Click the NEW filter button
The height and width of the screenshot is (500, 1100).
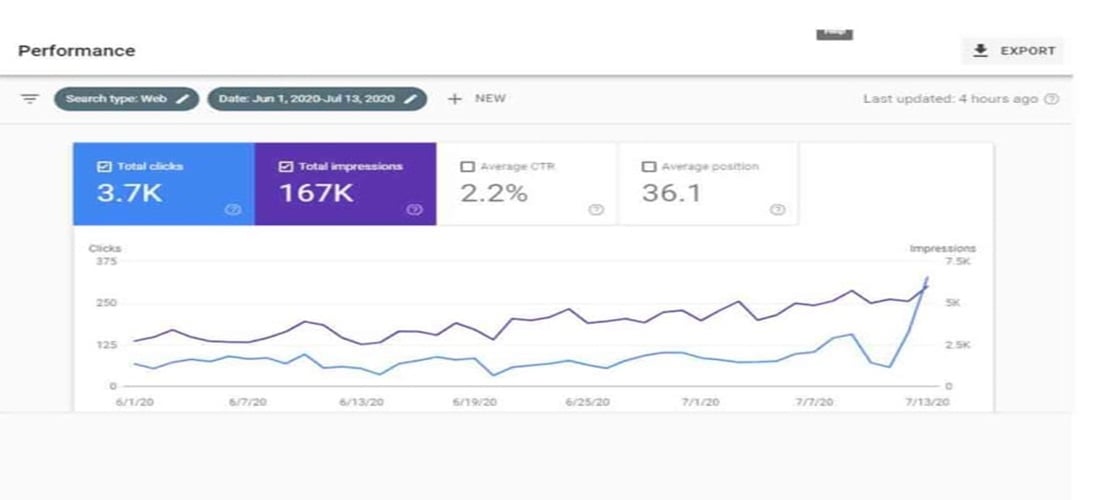[x=489, y=99]
